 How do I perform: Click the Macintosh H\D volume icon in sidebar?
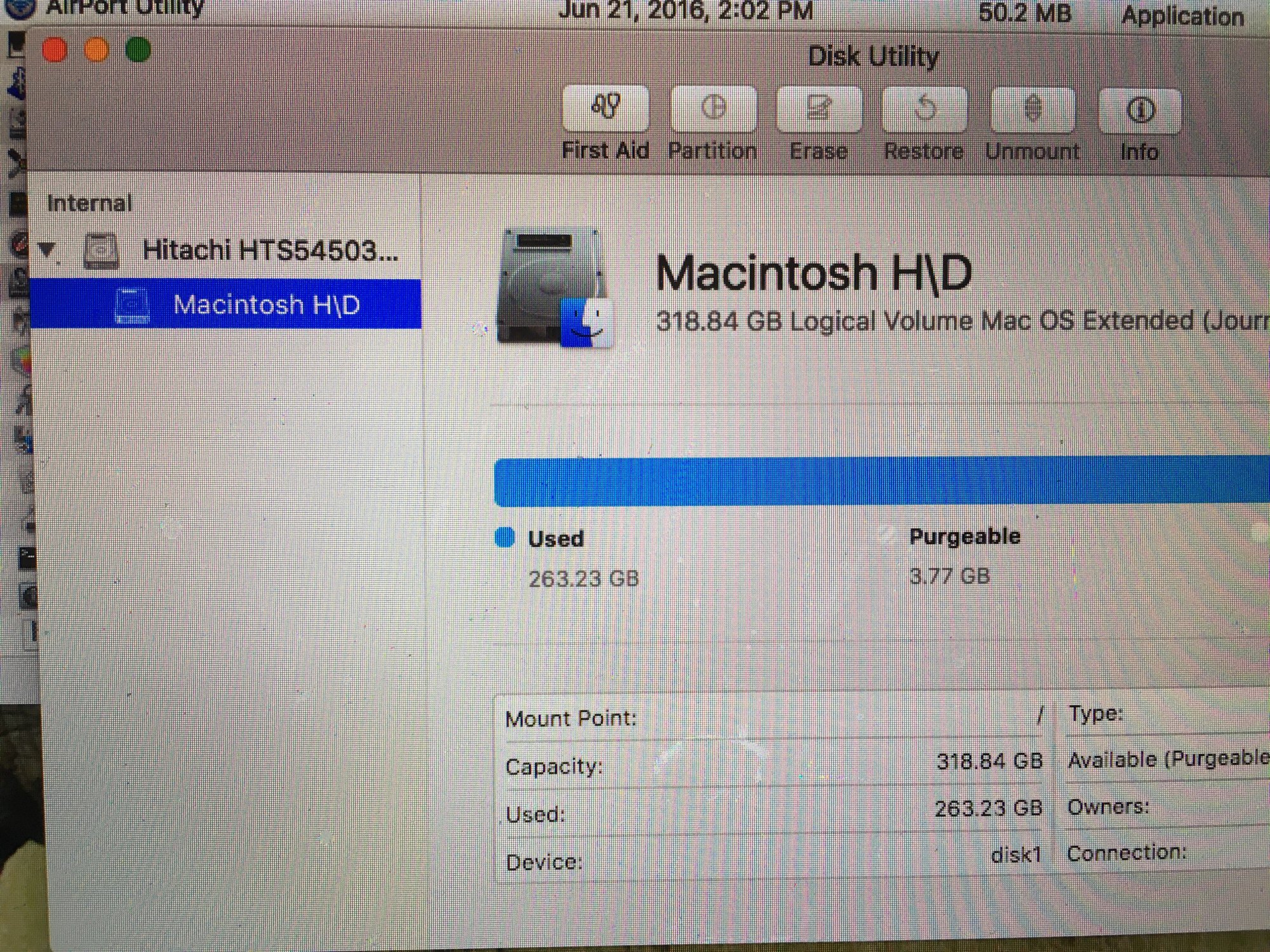tap(132, 306)
